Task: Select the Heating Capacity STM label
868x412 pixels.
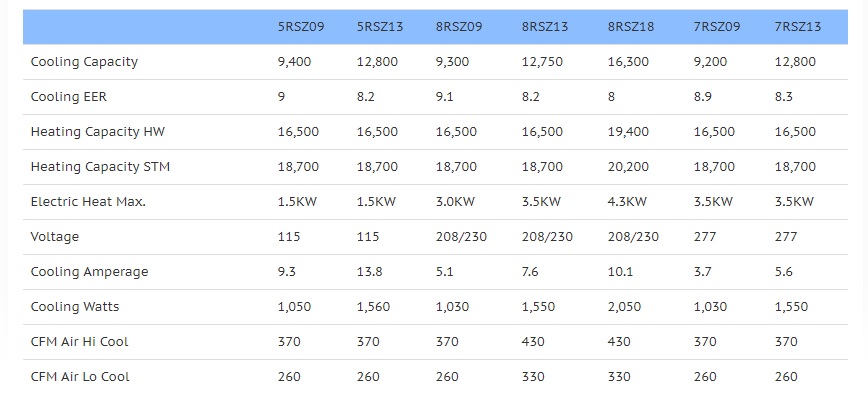Action: [x=100, y=167]
